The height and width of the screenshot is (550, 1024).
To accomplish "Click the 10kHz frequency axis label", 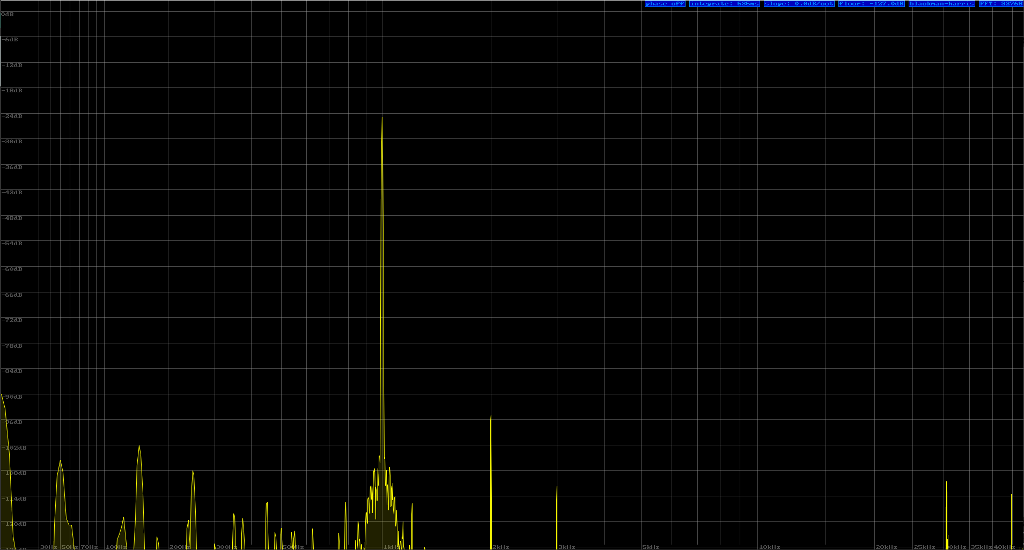I will pos(769,547).
